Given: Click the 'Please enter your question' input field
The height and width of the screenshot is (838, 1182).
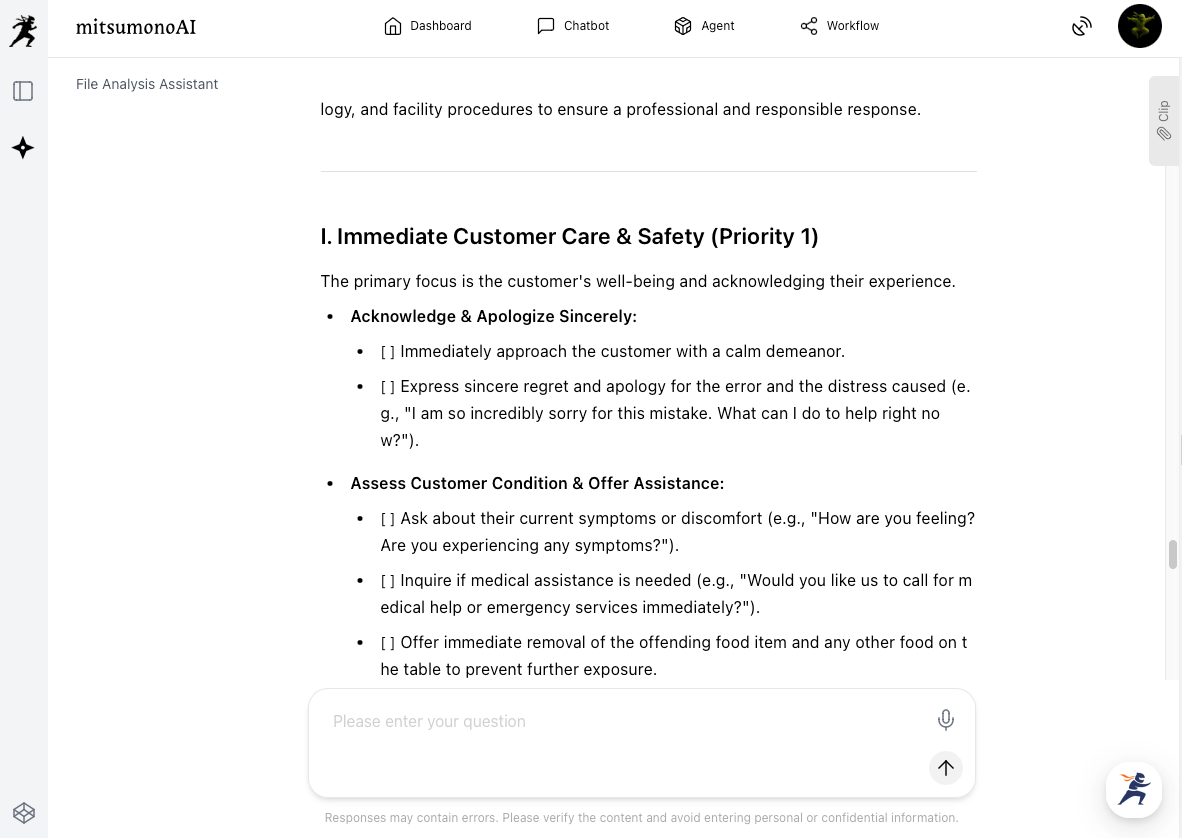Looking at the screenshot, I should click(620, 721).
